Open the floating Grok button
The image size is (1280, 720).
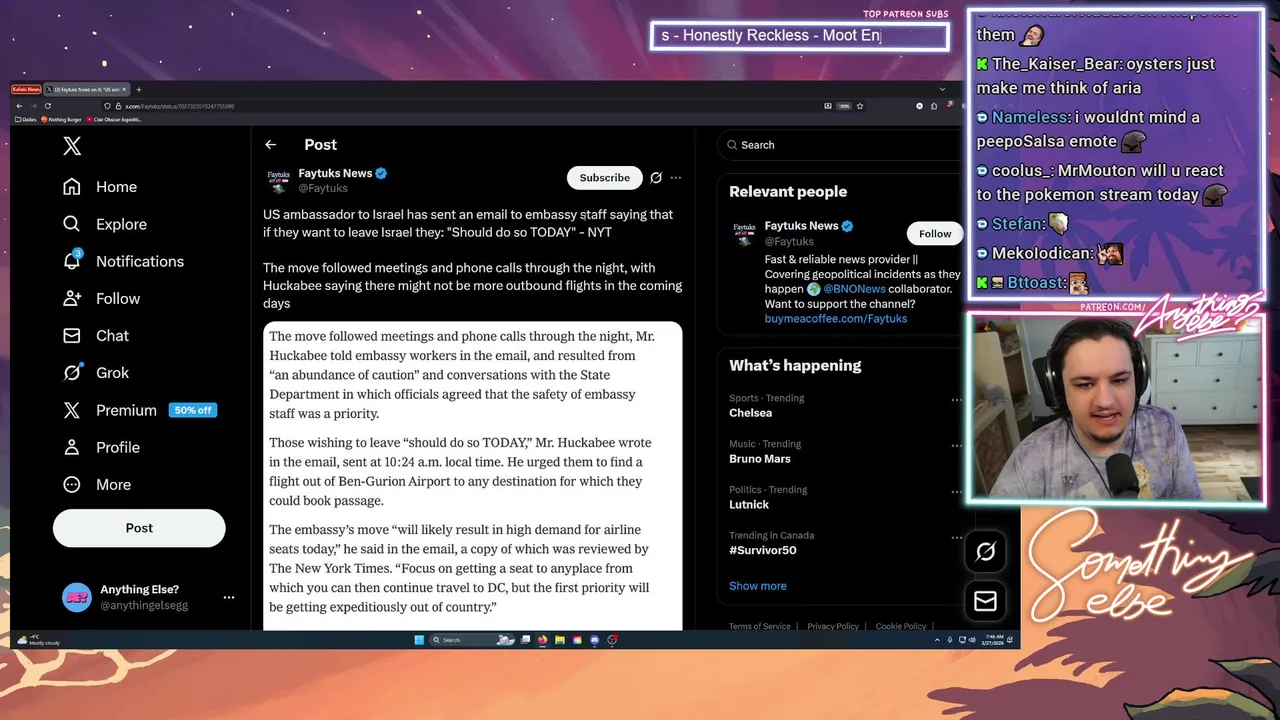tap(985, 551)
